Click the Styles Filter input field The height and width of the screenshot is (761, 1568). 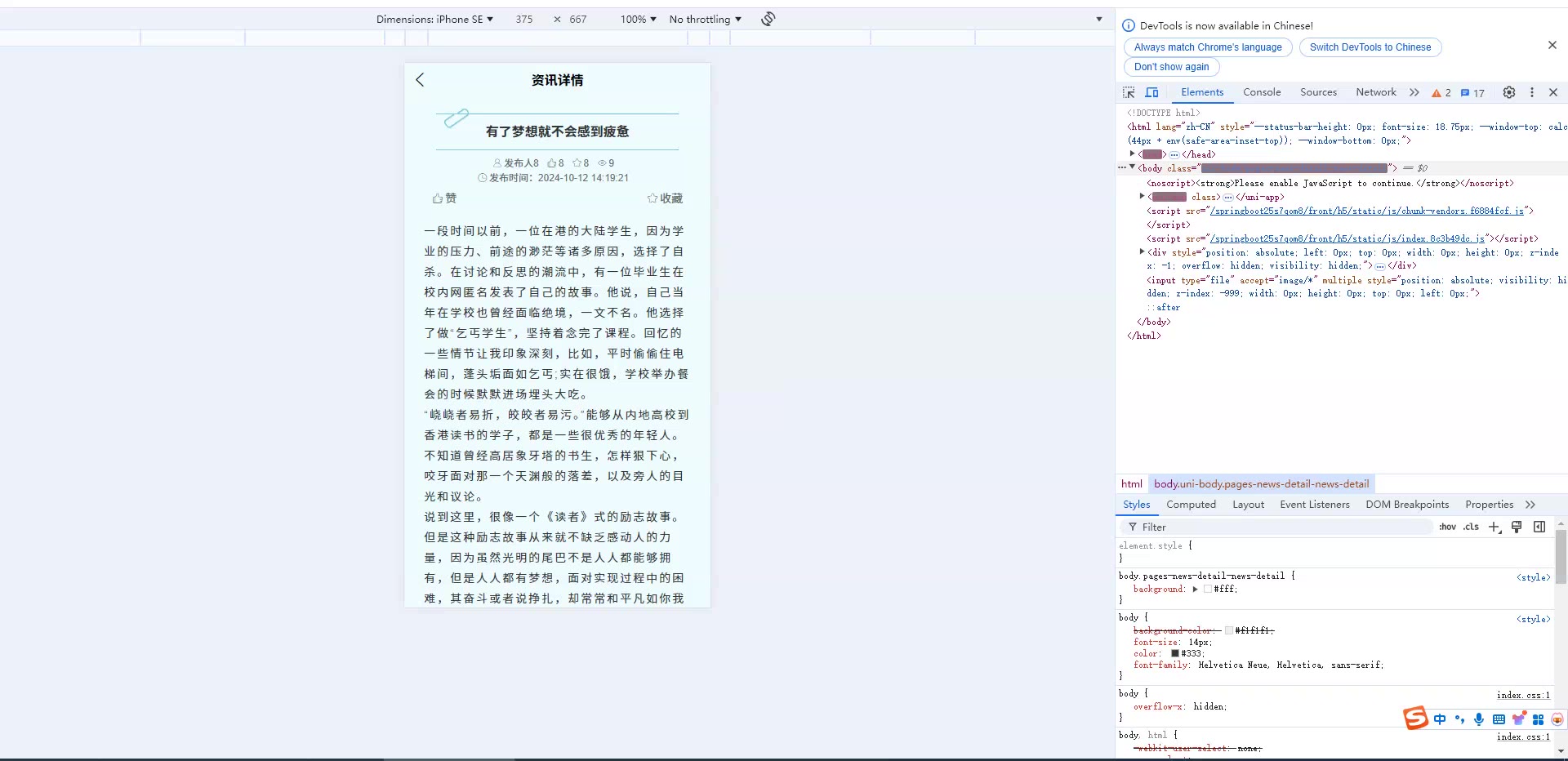1278,527
